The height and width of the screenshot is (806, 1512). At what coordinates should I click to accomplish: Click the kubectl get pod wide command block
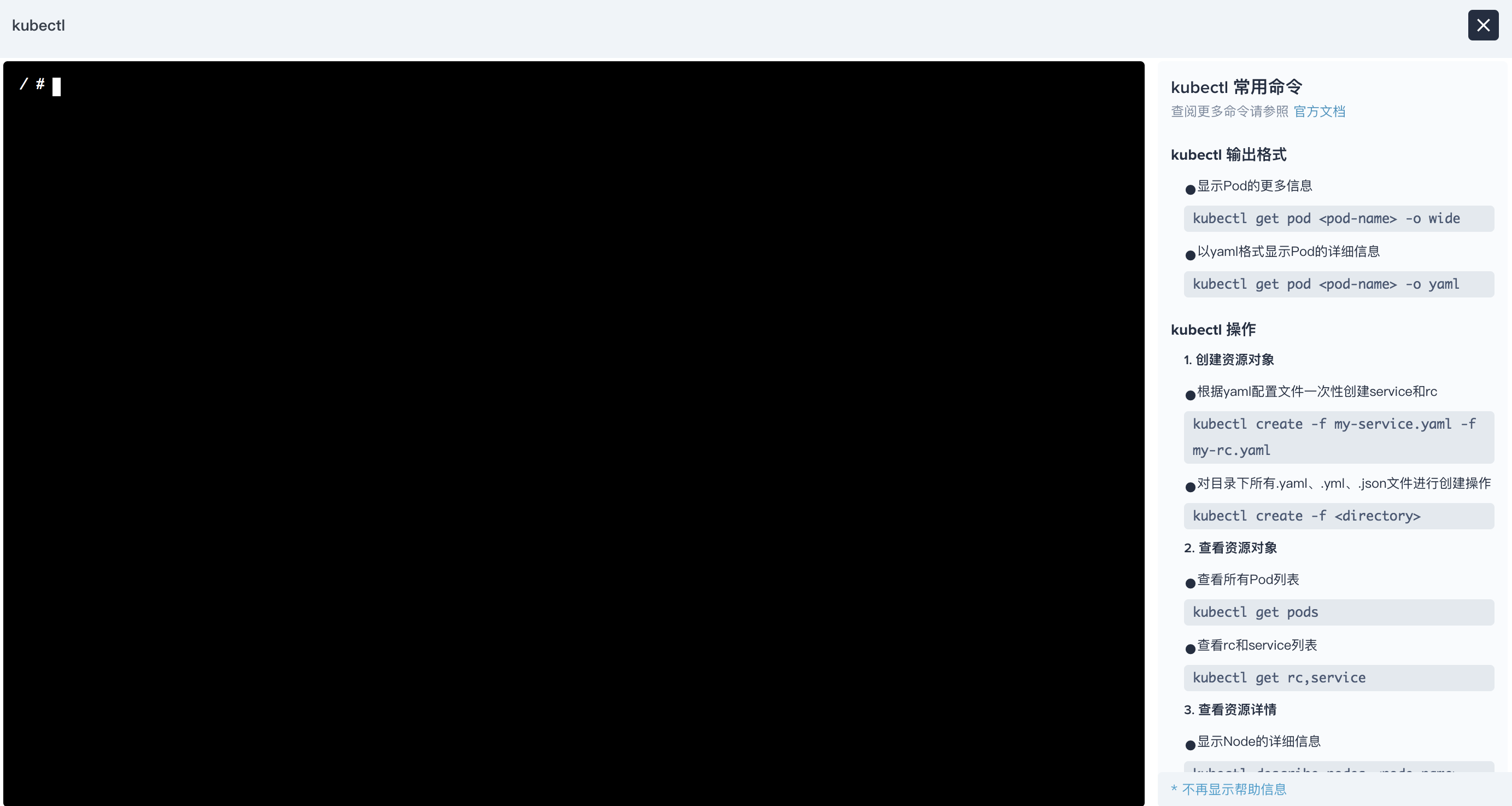click(1336, 218)
